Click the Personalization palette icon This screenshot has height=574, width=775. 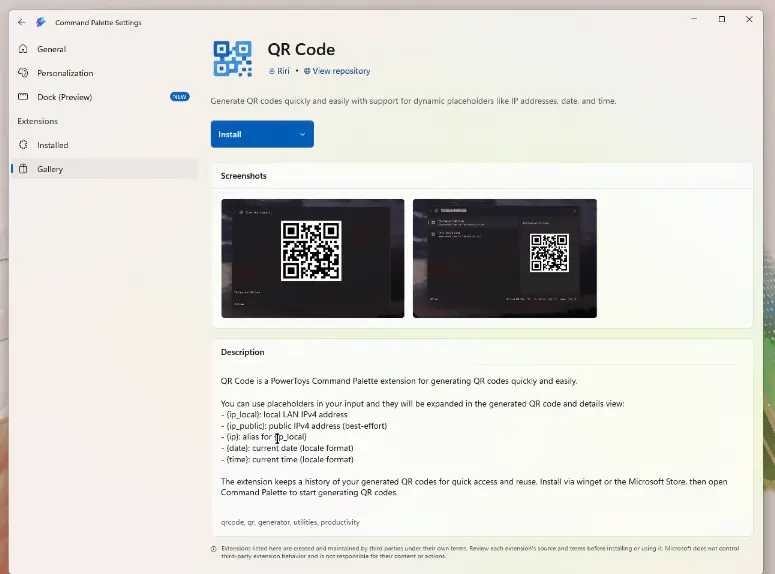[x=23, y=73]
